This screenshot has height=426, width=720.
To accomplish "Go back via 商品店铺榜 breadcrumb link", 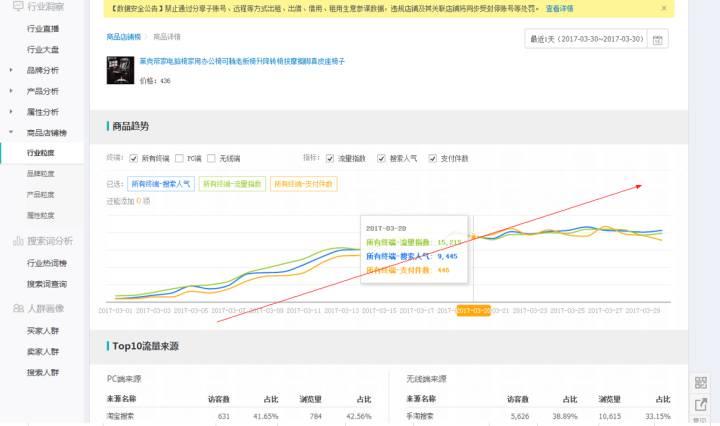I will (124, 37).
